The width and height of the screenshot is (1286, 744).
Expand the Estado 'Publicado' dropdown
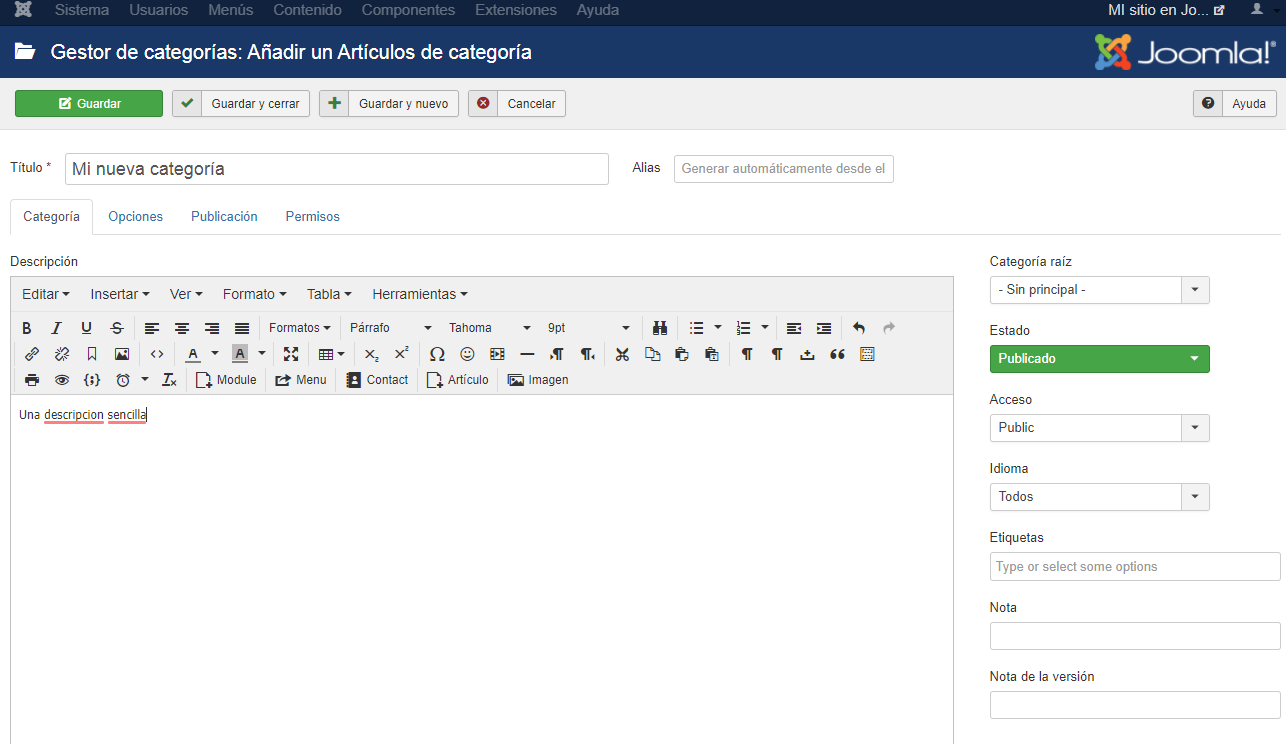coord(1099,359)
